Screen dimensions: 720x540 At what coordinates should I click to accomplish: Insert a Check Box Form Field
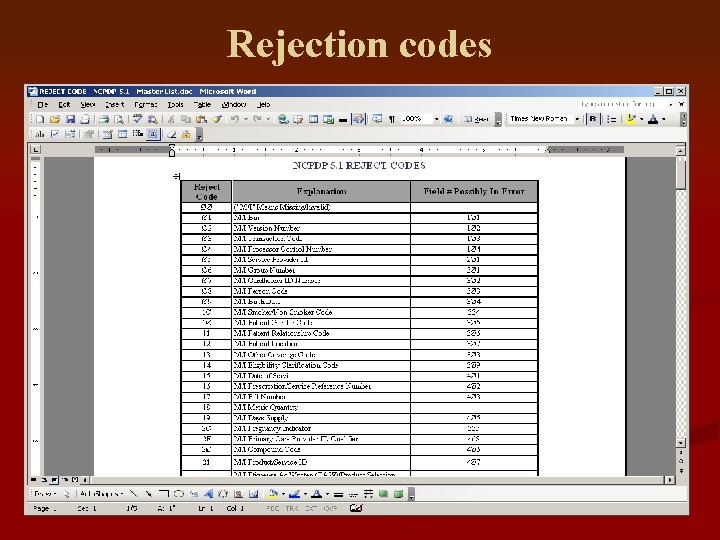[x=55, y=134]
